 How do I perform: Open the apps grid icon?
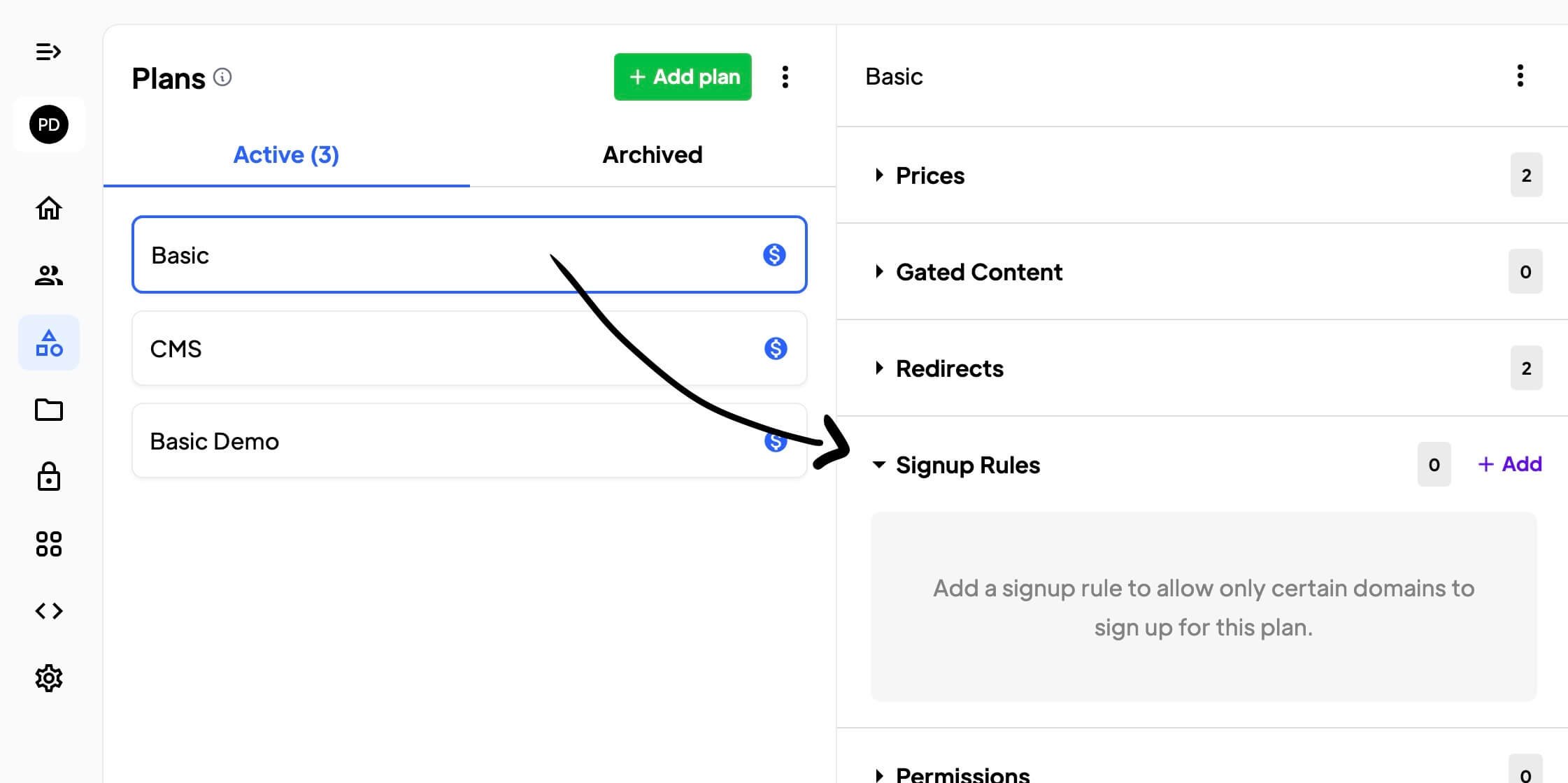point(49,544)
